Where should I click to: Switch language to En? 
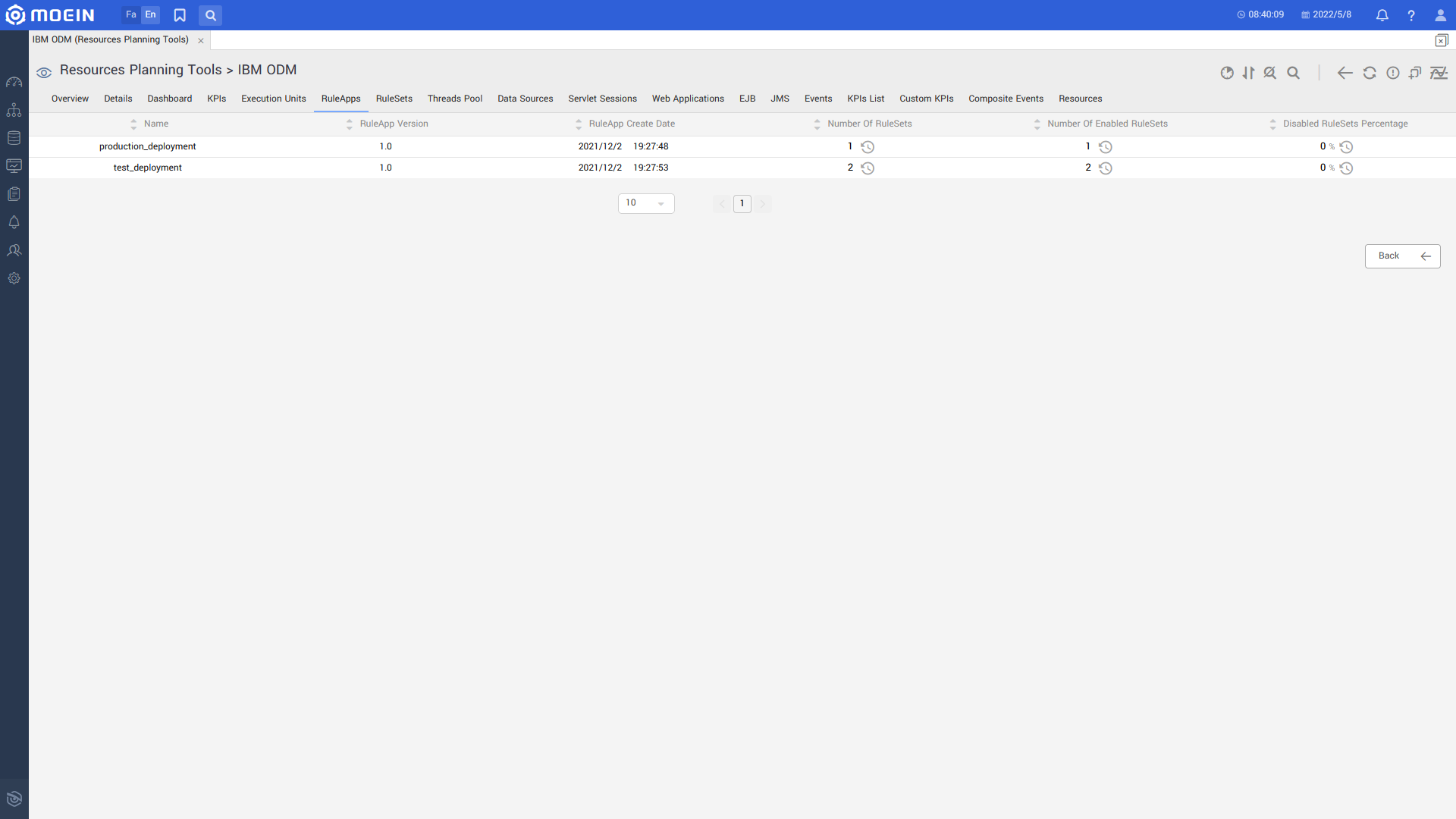click(x=150, y=14)
